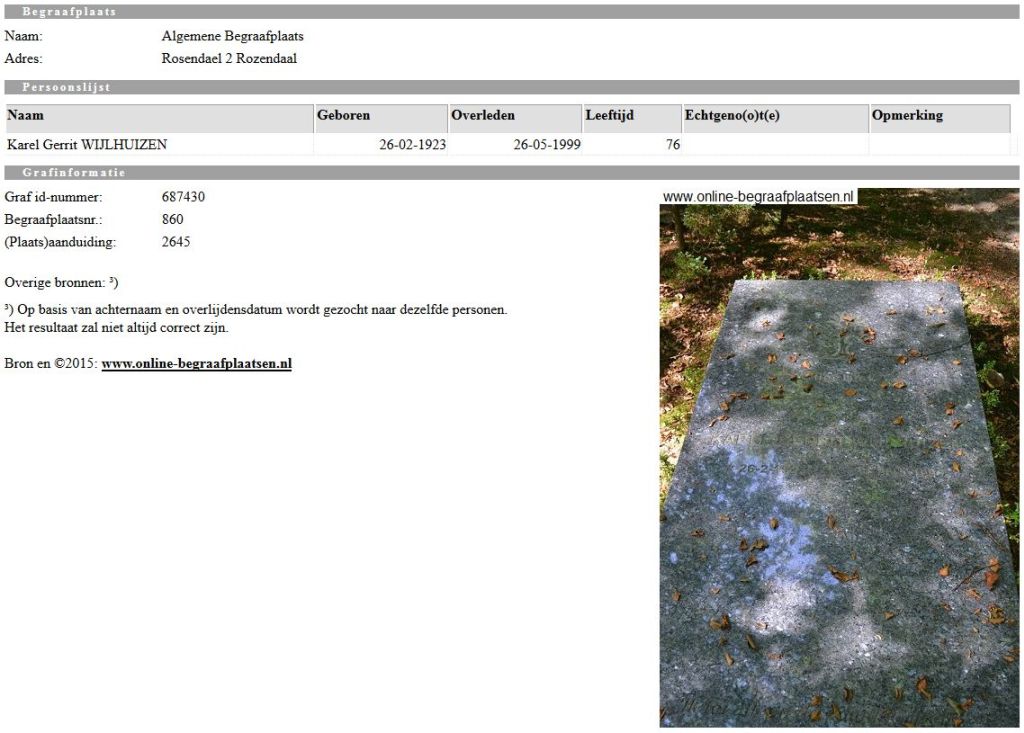Click the Overige bronnen label
This screenshot has width=1024, height=733.
[x=61, y=283]
